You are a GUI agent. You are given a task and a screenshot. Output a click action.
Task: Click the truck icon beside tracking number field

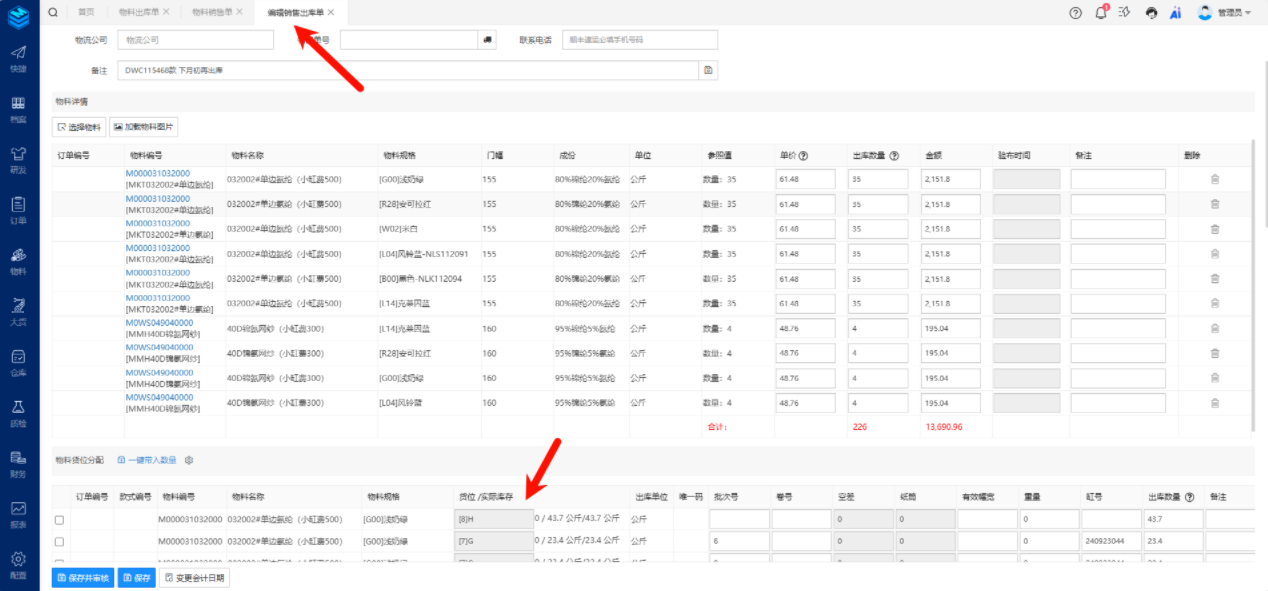click(488, 40)
